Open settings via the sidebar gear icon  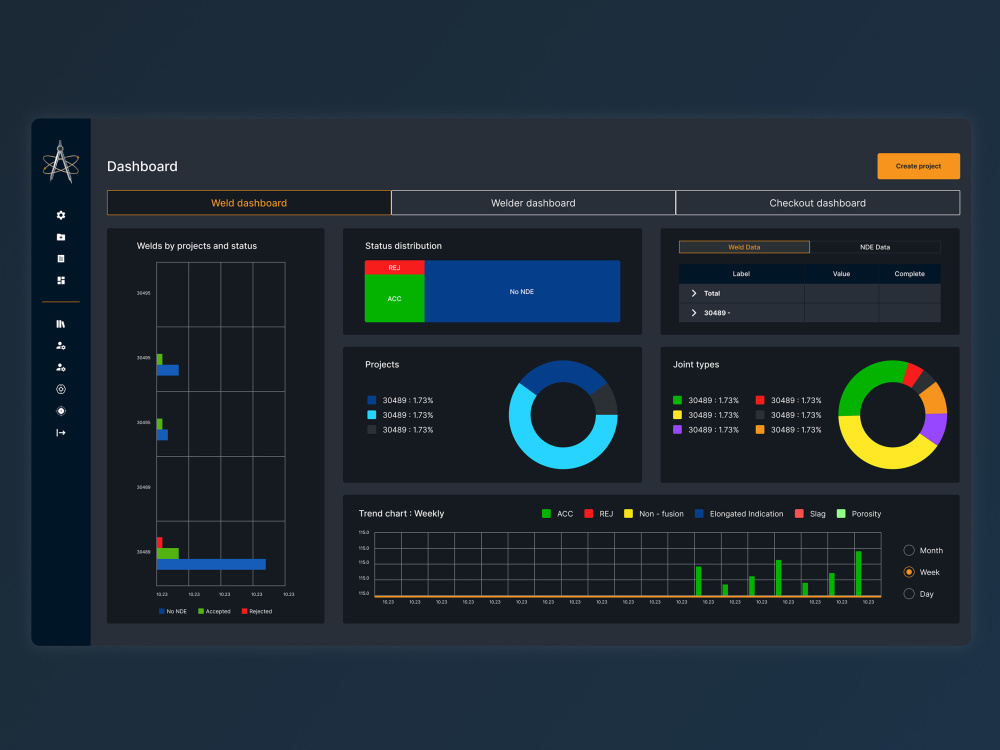(61, 216)
